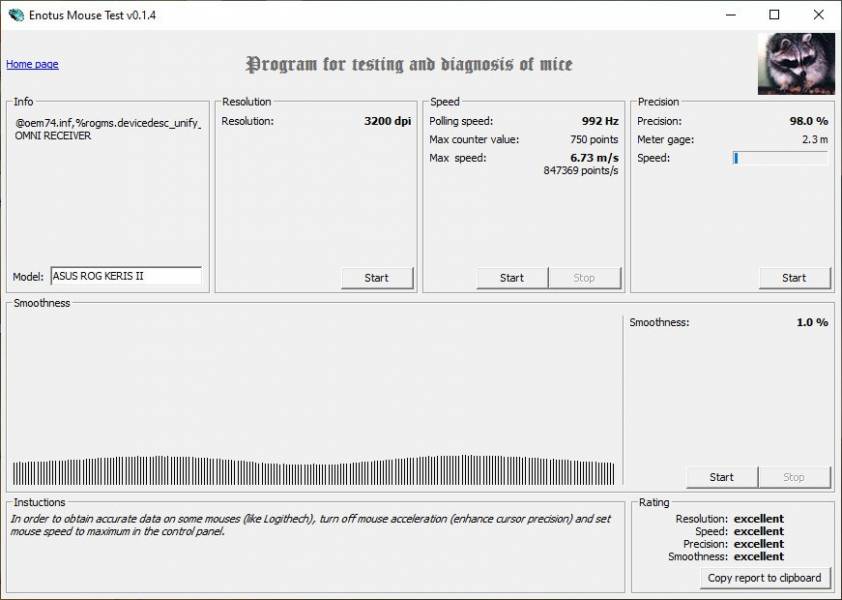This screenshot has width=842, height=600.
Task: Click the Model text field
Action: click(125, 276)
